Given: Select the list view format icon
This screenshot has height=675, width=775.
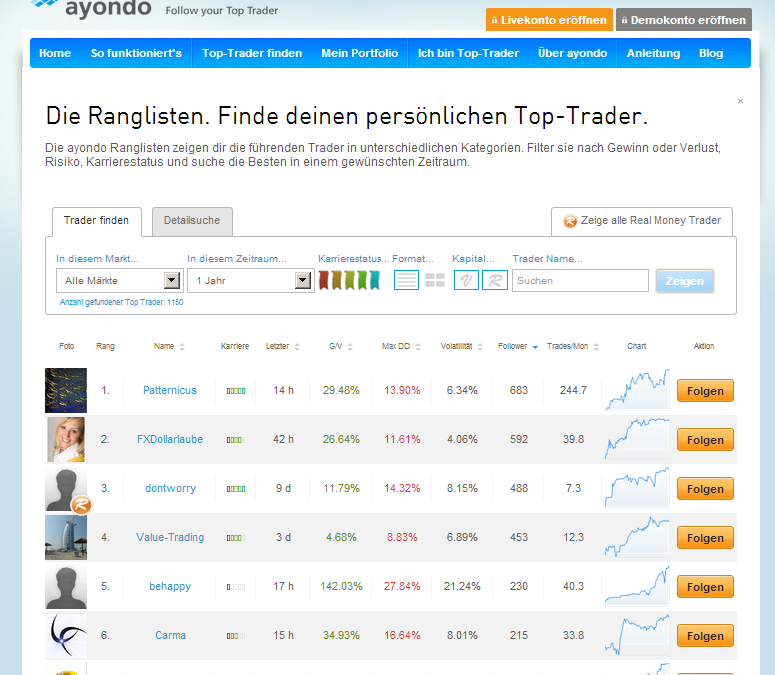Looking at the screenshot, I should 406,280.
